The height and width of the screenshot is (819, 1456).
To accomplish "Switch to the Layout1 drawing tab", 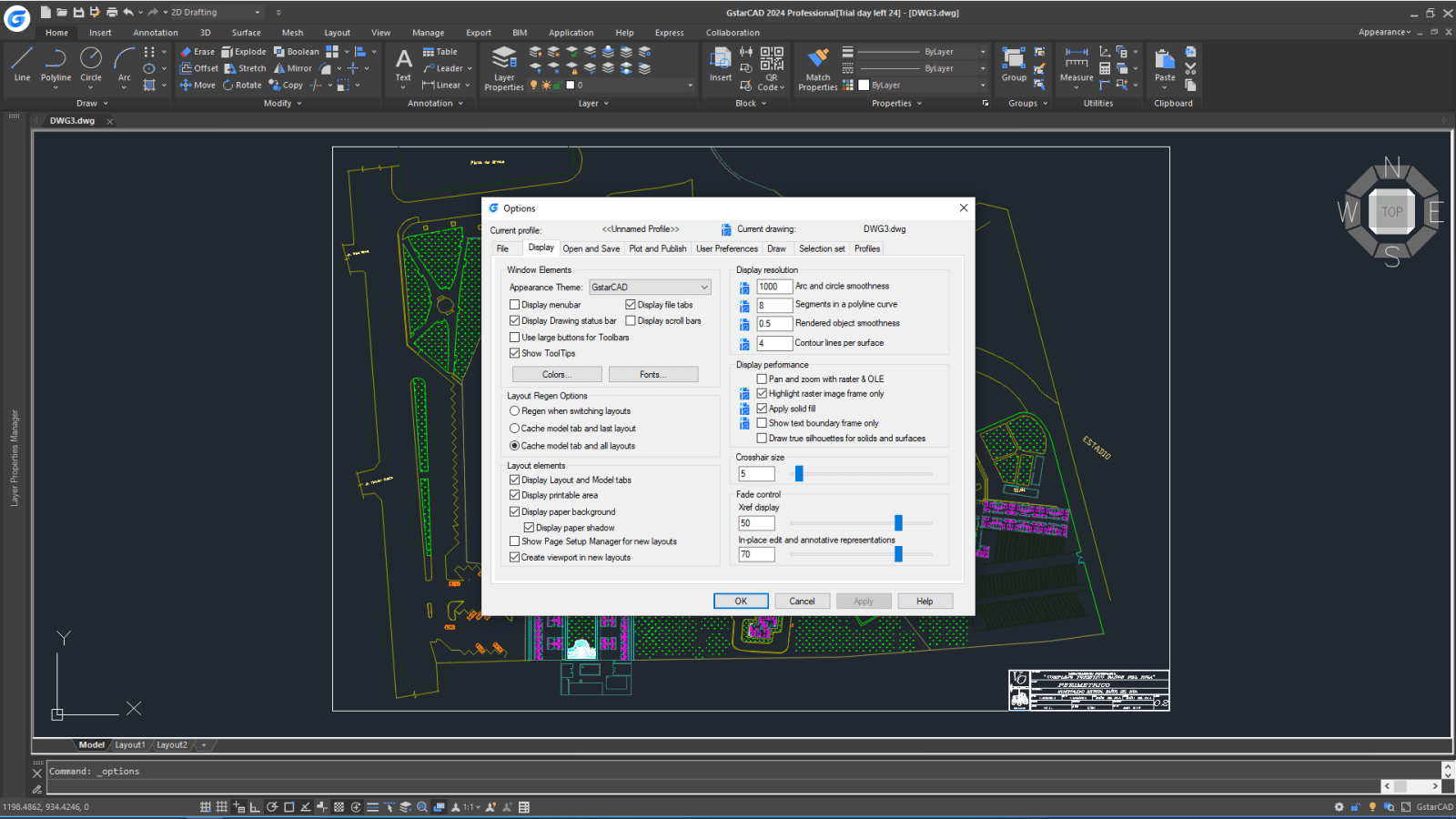I will pos(130,743).
